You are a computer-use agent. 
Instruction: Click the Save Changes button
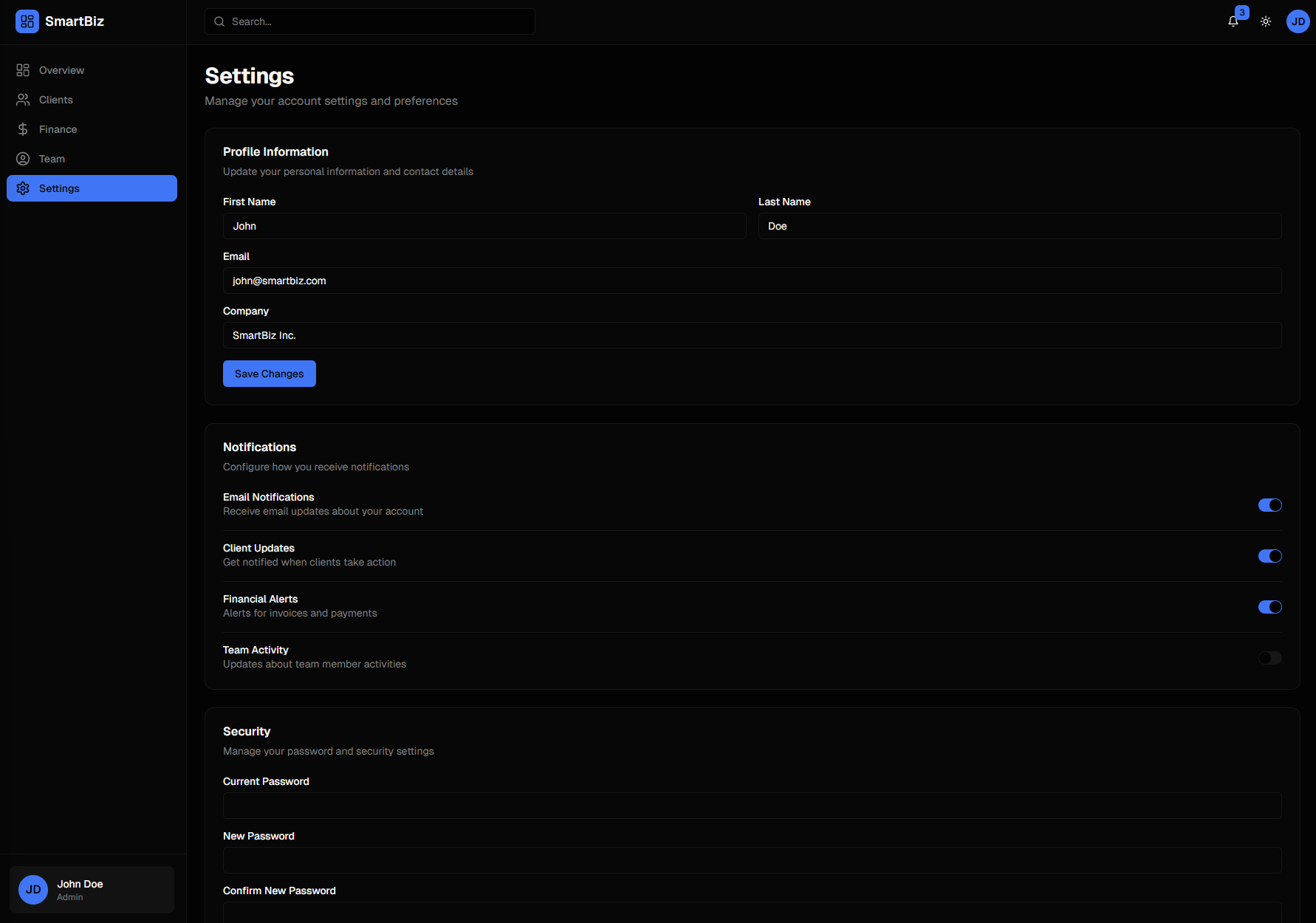pos(269,373)
